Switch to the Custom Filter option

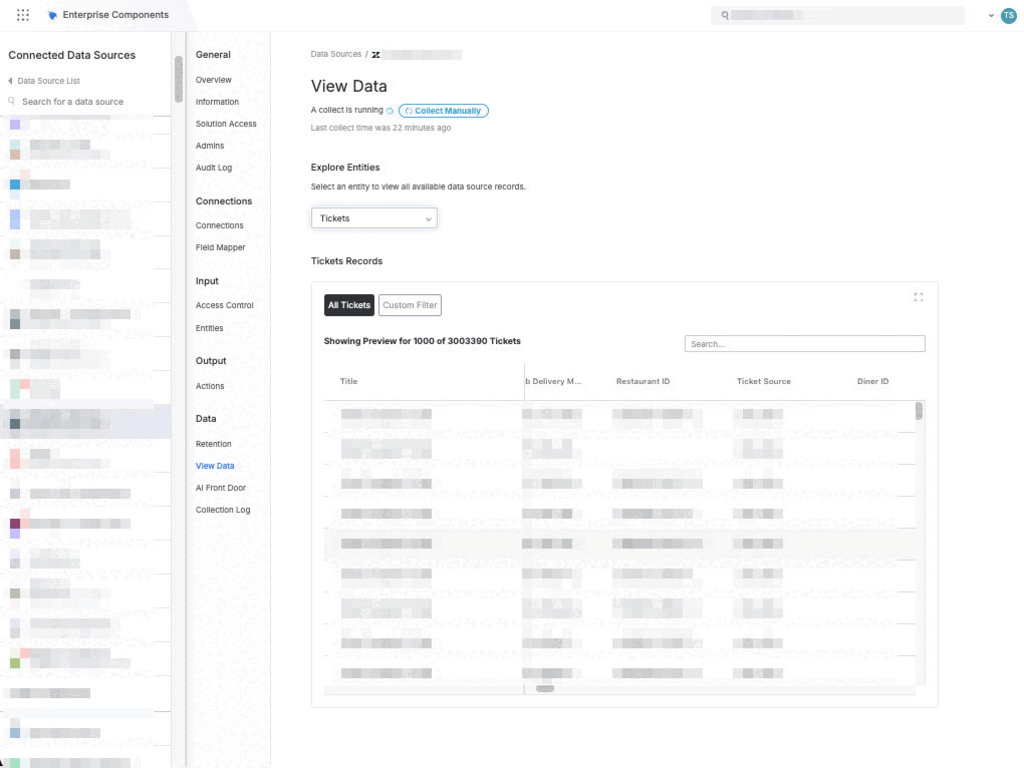[409, 305]
